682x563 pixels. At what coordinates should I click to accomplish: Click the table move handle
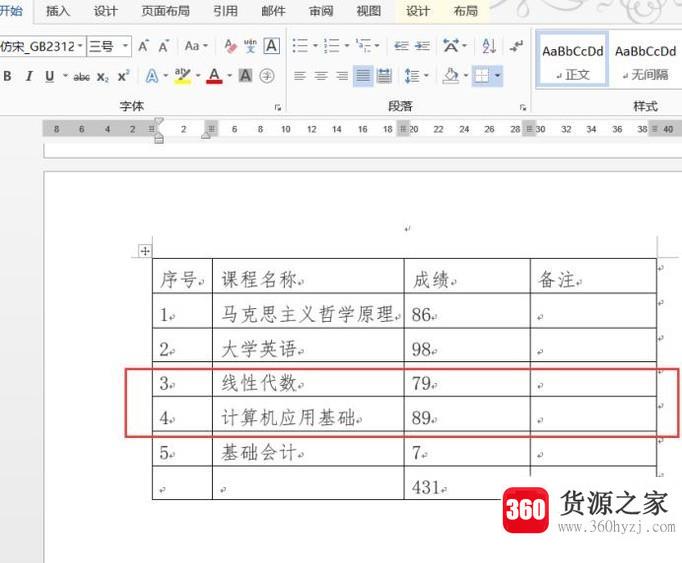(144, 251)
